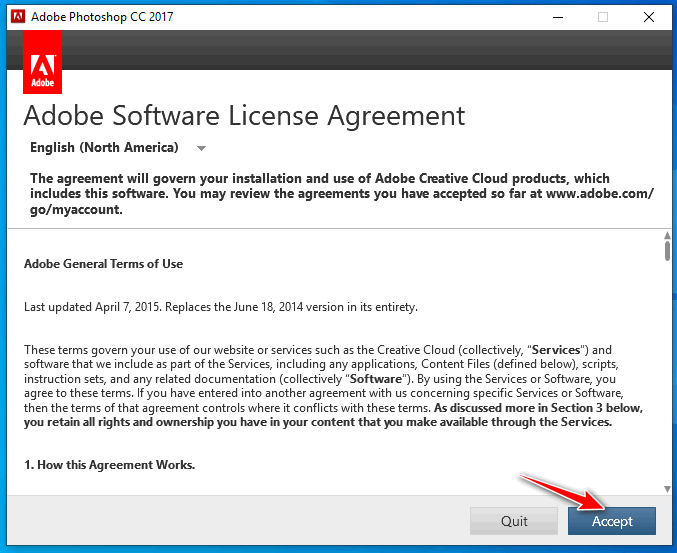Click the Adobe Software License Agreement title

(244, 115)
